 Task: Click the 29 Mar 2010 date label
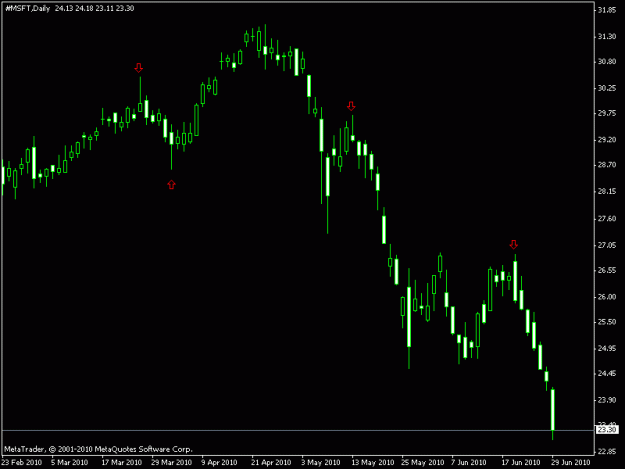pyautogui.click(x=171, y=463)
